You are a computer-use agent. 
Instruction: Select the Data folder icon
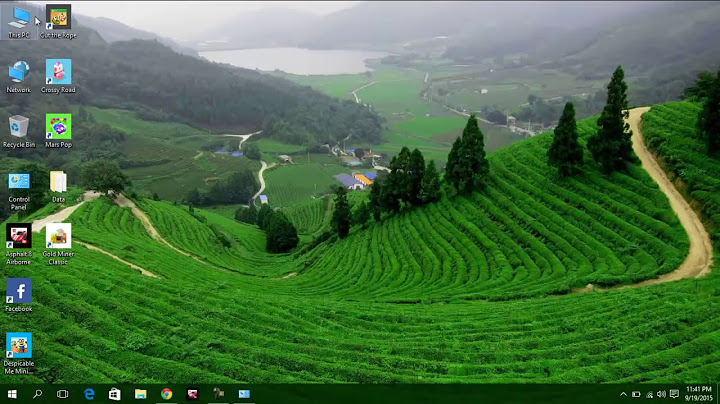(58, 187)
